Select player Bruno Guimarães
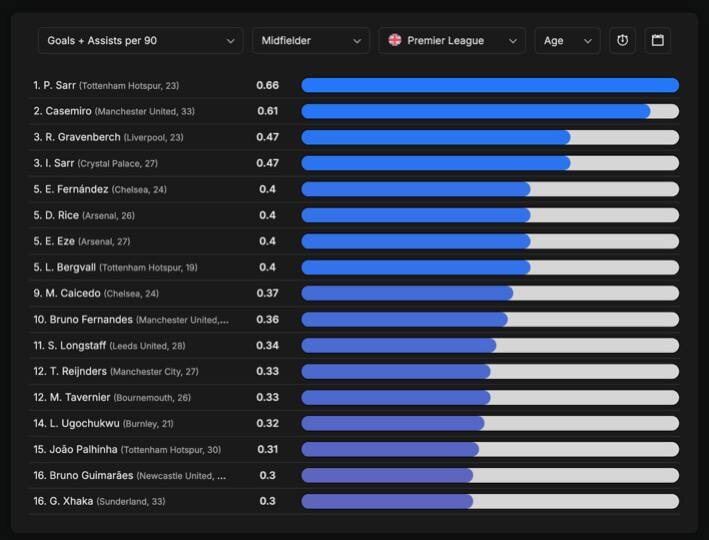This screenshot has width=709, height=540. [130, 475]
